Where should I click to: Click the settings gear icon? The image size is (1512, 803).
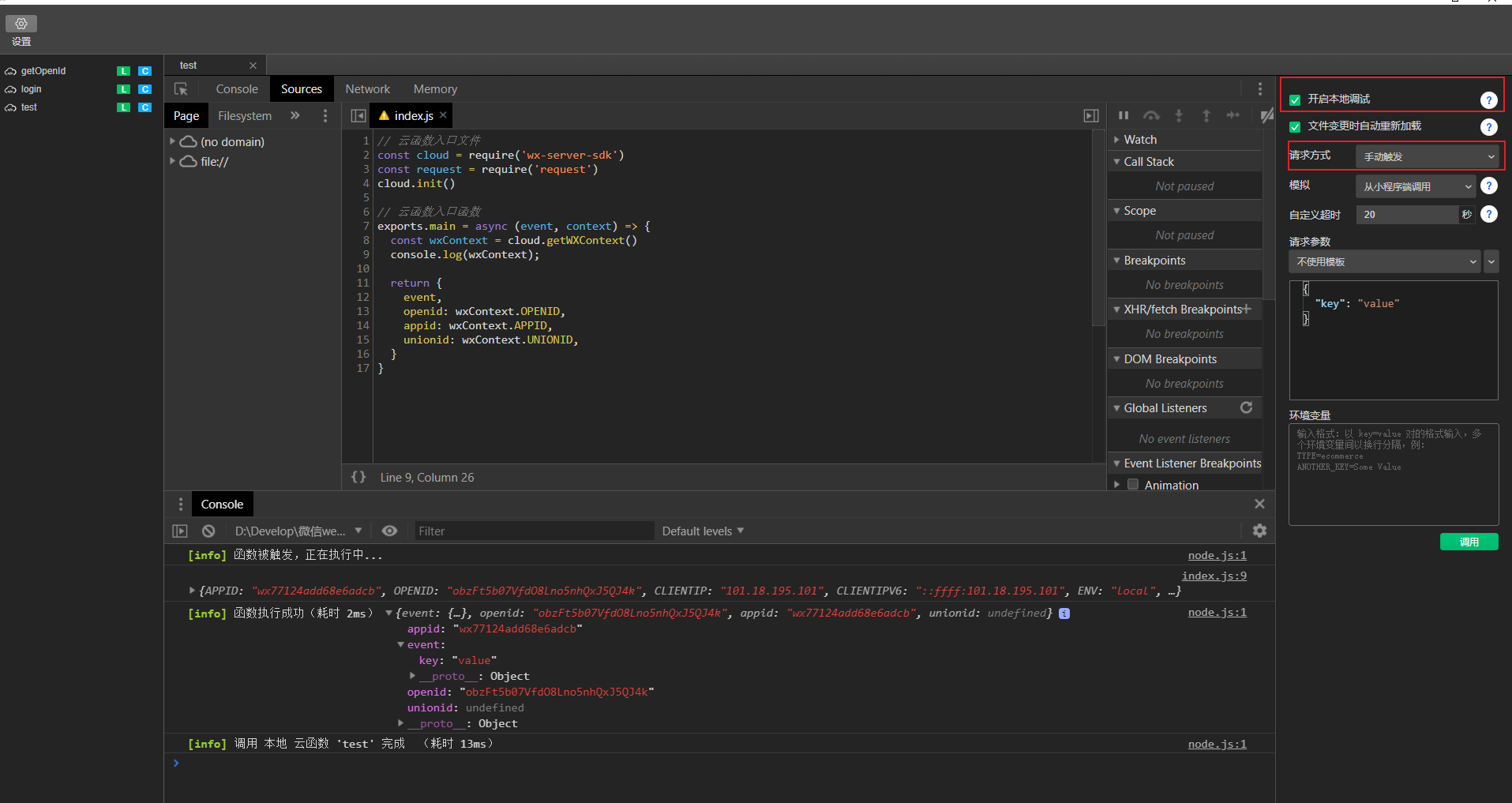coord(21,24)
